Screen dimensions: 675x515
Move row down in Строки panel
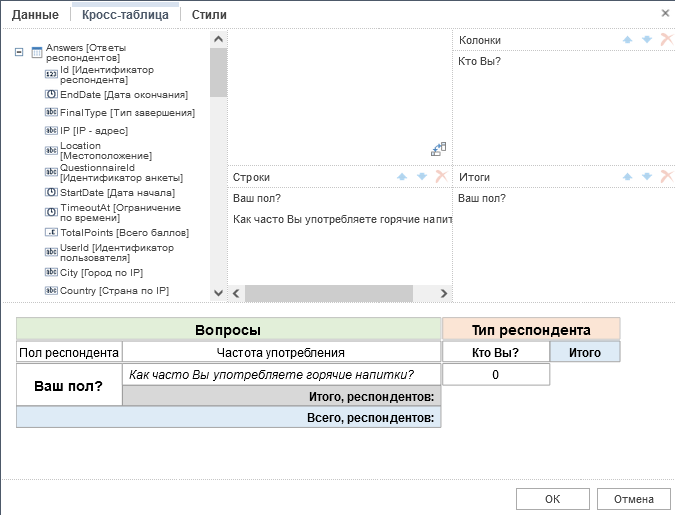[421, 177]
